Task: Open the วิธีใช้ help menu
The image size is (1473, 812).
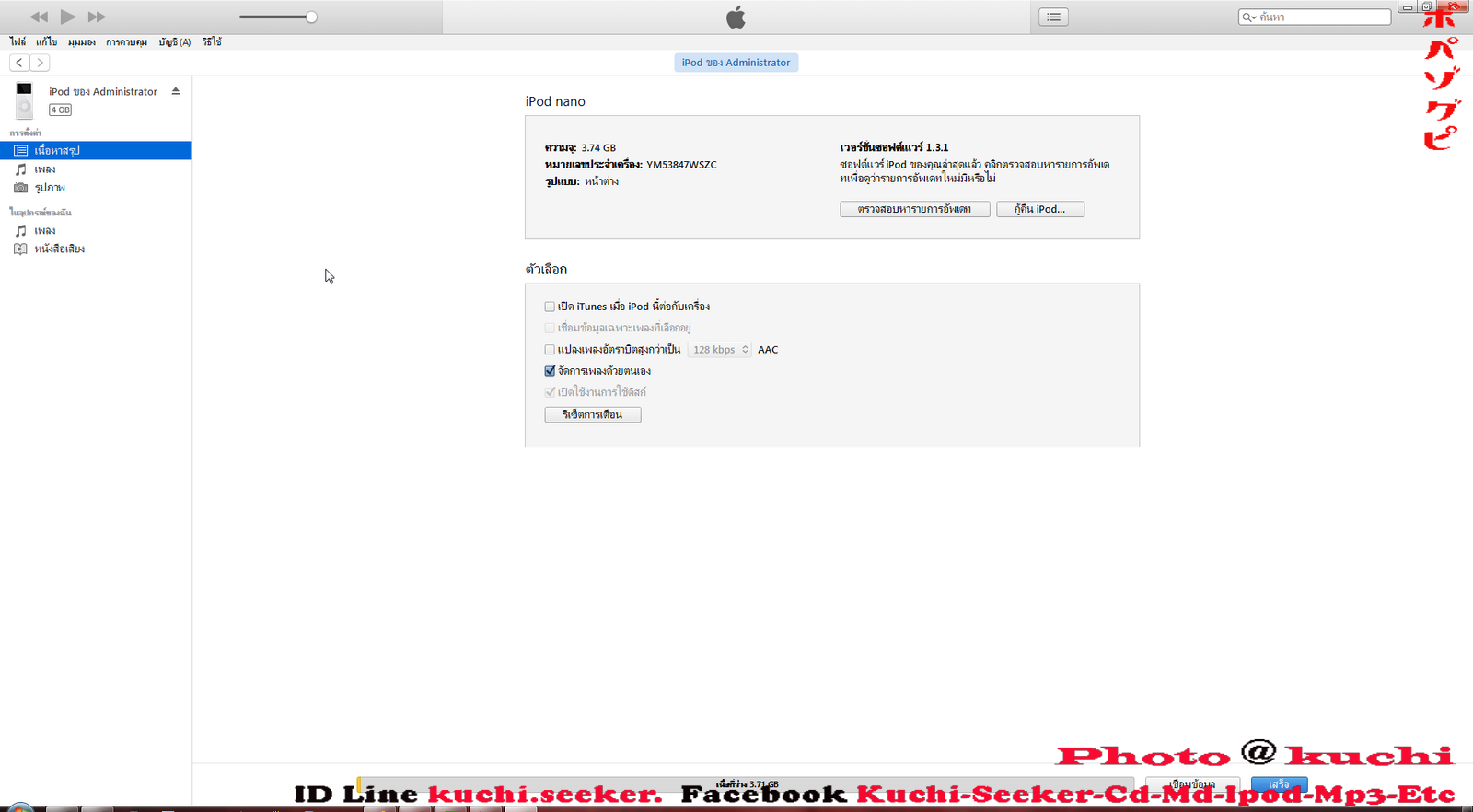Action: [x=212, y=41]
